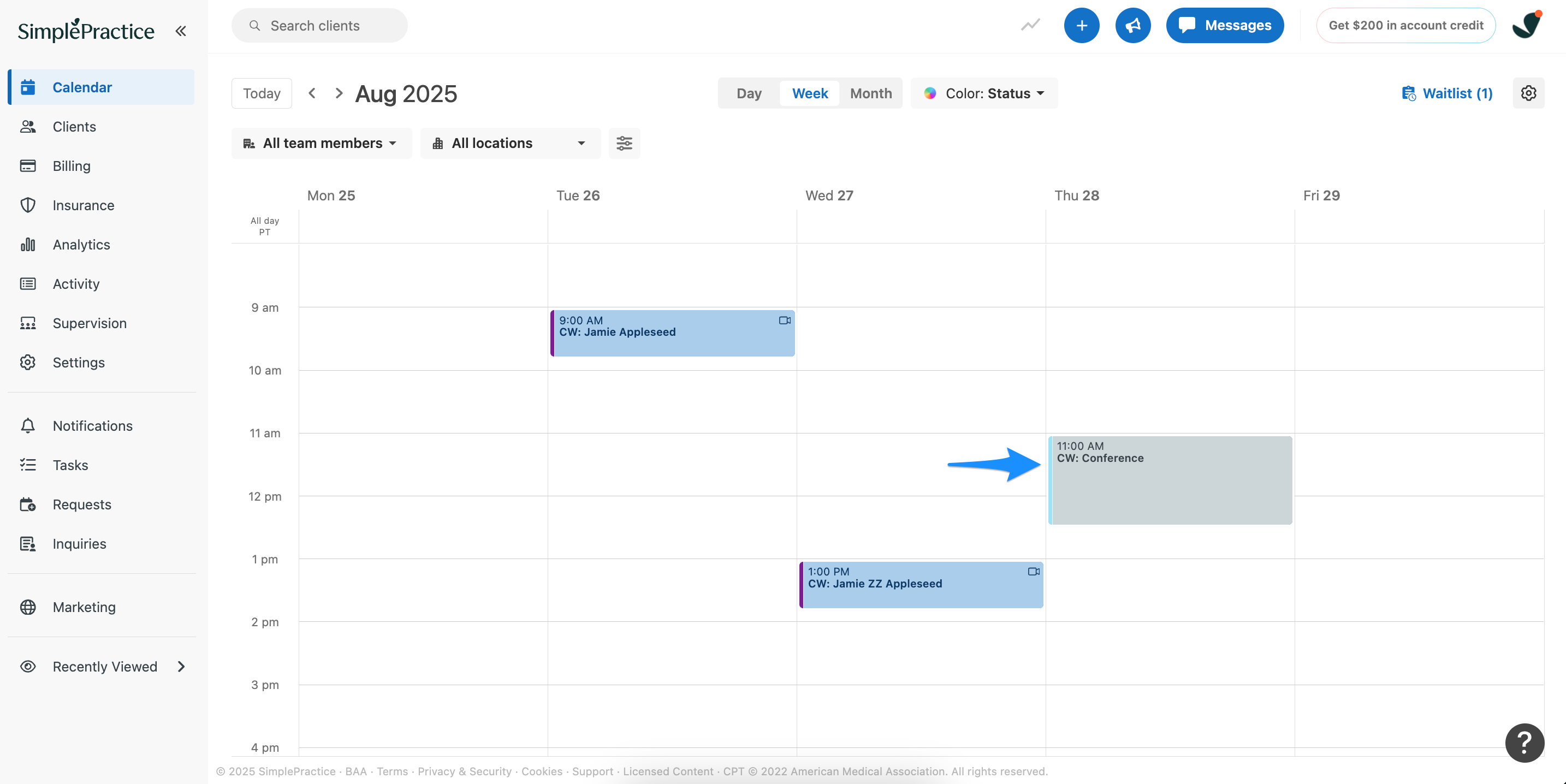Open the 1:00 PM Jamie ZZ Appleseed appointment

[921, 585]
